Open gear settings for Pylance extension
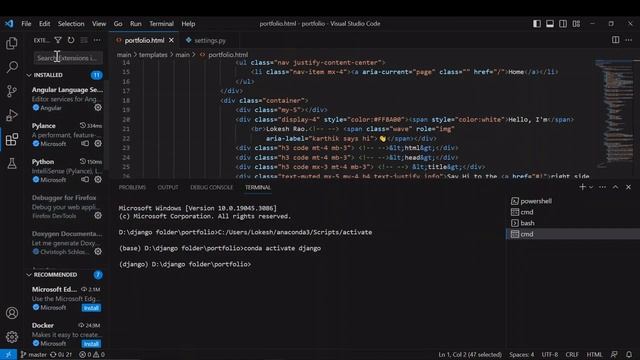This screenshot has height=360, width=640. point(98,144)
